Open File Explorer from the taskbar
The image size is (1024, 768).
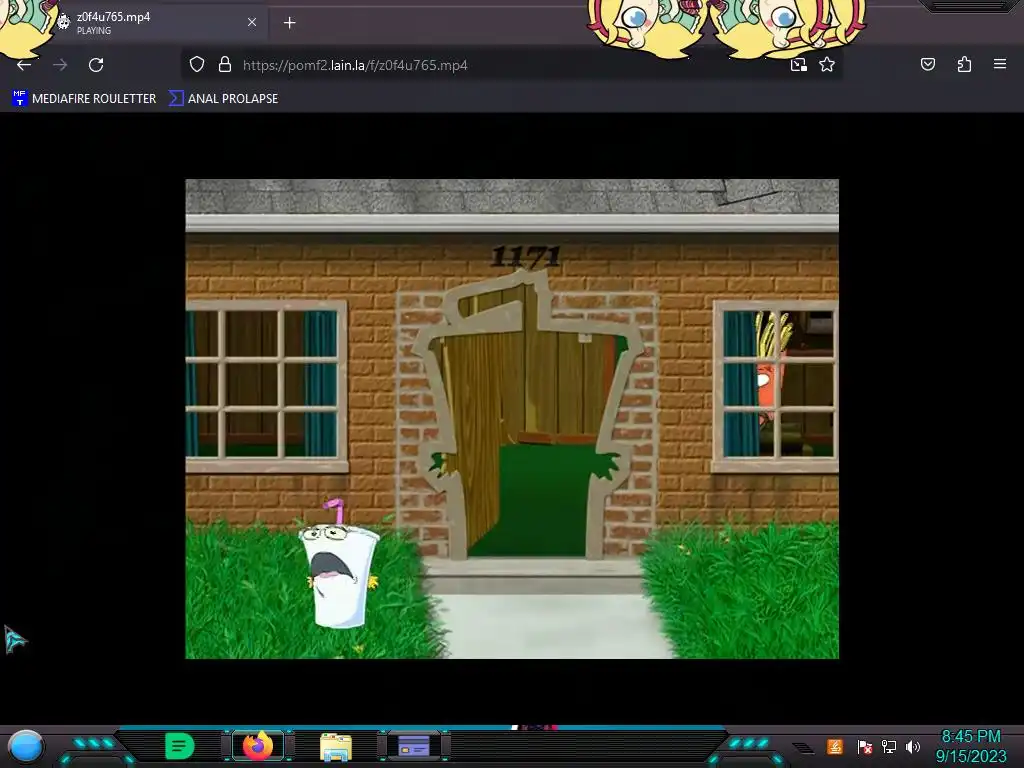(336, 747)
